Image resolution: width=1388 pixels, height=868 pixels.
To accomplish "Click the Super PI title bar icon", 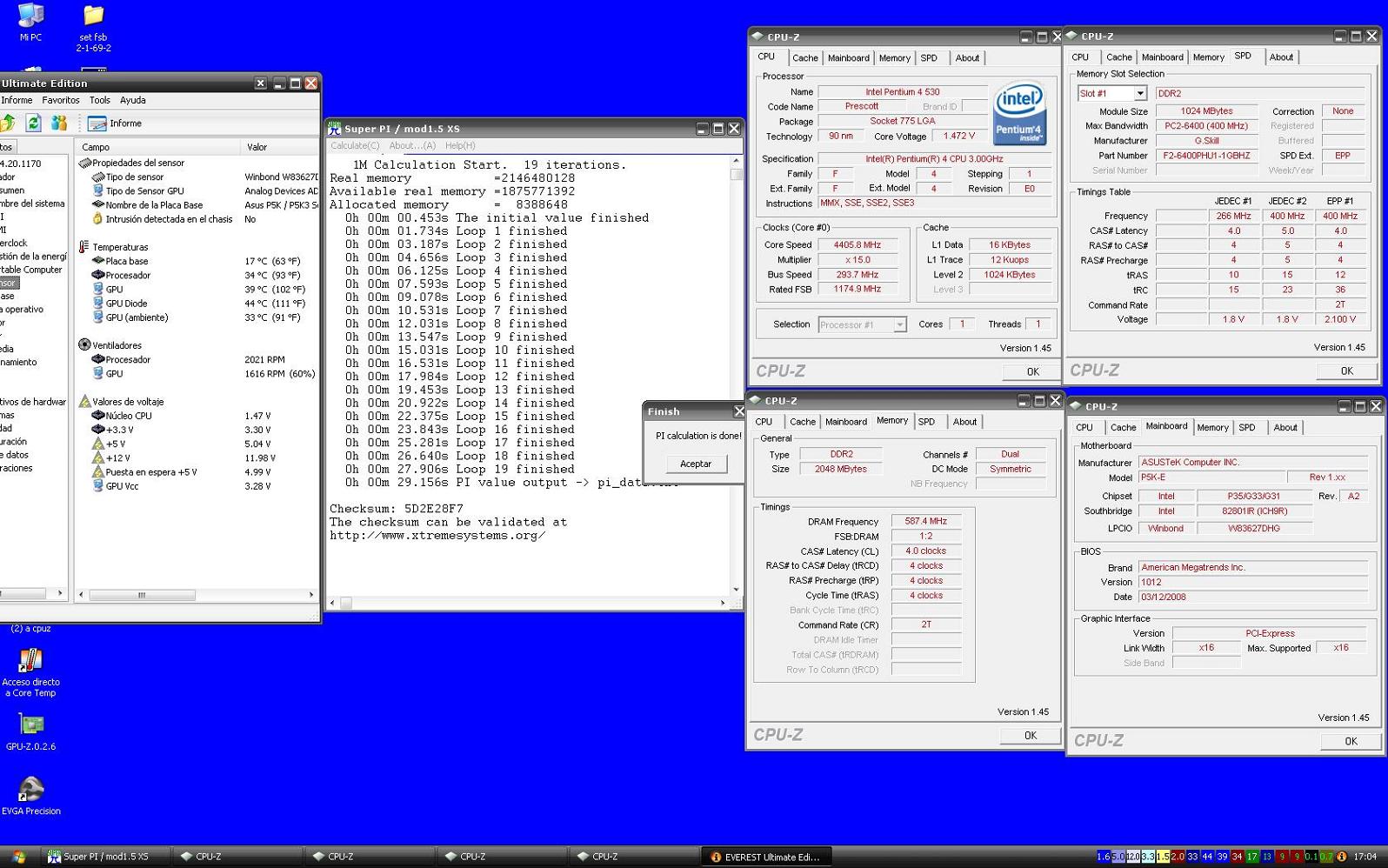I will [x=335, y=129].
